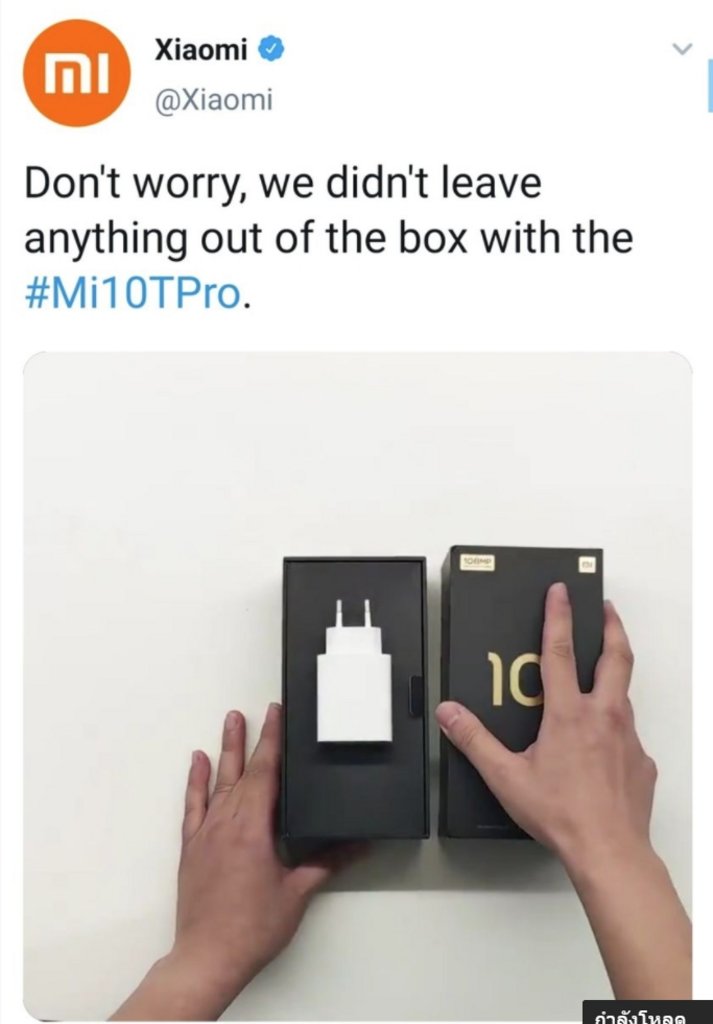Click the blue scrollbar strip at right edge
The image size is (713, 1024).
[710, 85]
